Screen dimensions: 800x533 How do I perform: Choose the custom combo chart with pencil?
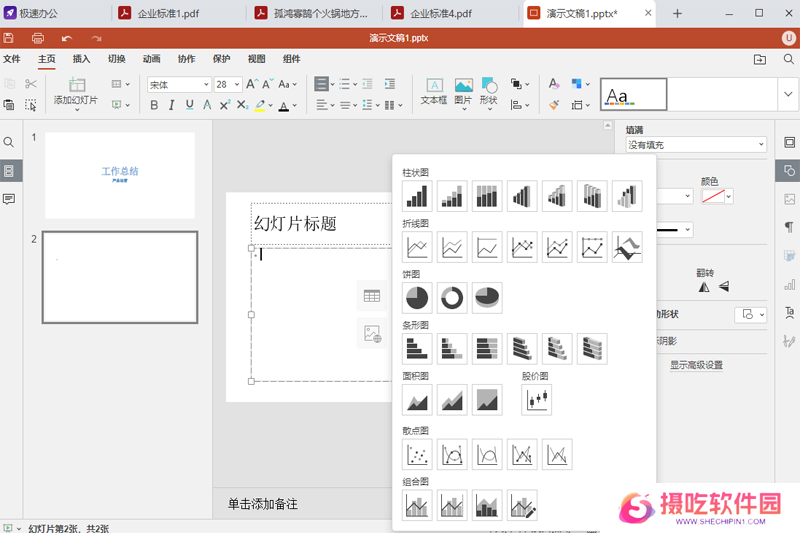[x=522, y=505]
